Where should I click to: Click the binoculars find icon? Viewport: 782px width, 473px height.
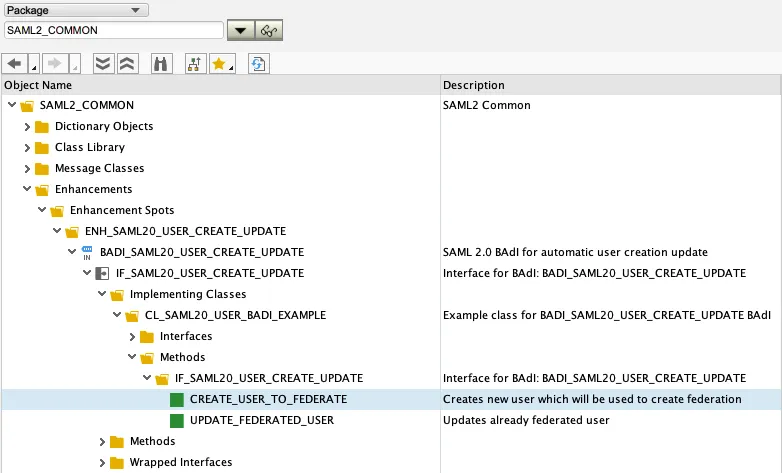[160, 63]
